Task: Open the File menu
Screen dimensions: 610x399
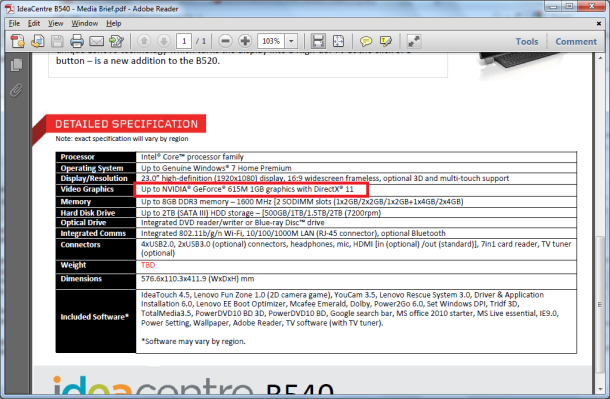Action: (14, 23)
